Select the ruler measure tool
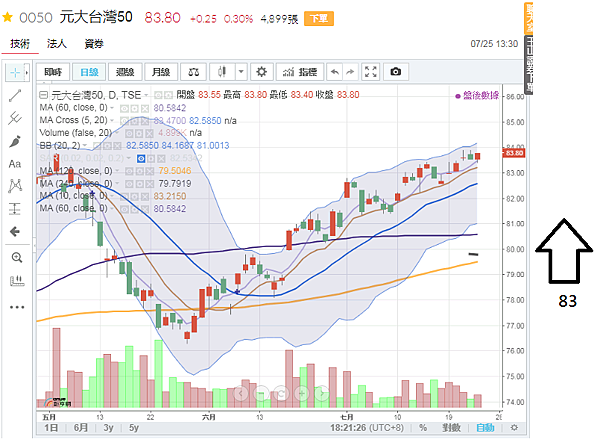The height and width of the screenshot is (448, 600). tap(17, 281)
